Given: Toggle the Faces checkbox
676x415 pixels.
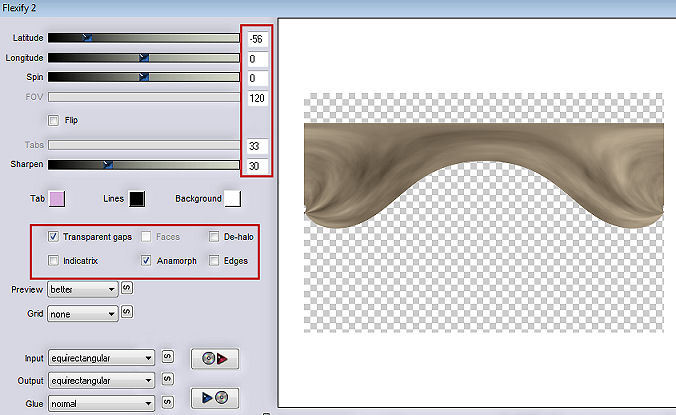Looking at the screenshot, I should (146, 237).
